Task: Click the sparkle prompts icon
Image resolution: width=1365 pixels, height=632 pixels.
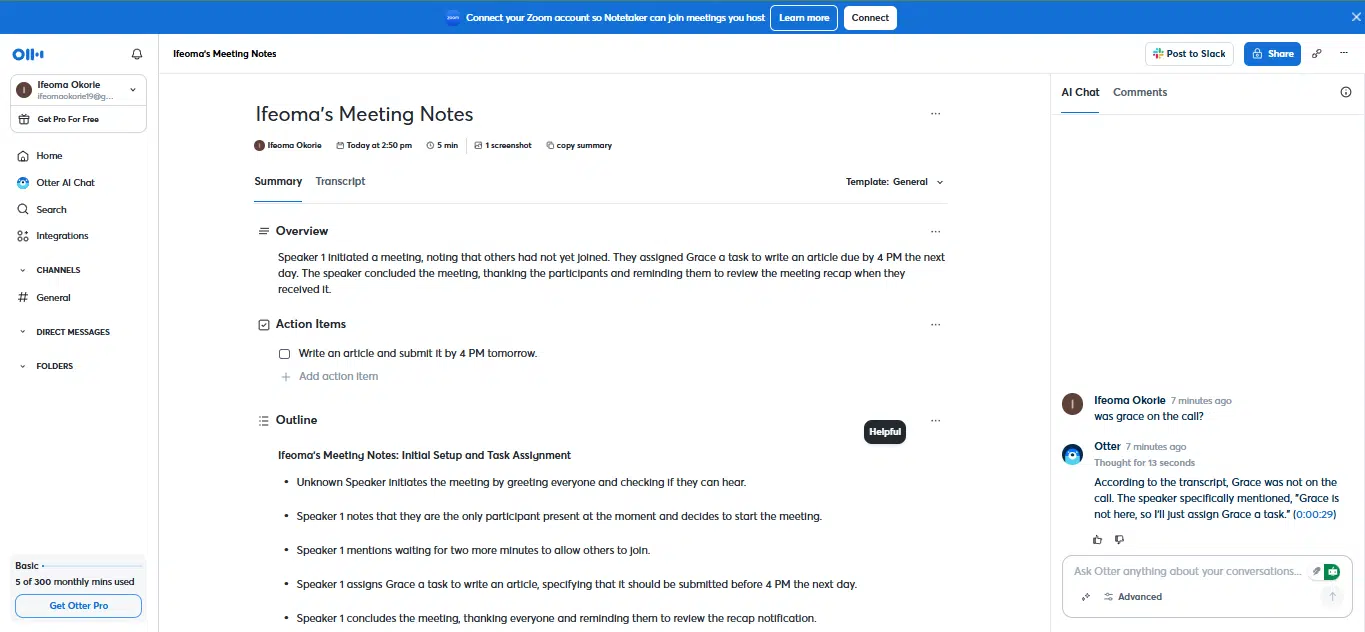Action: click(1086, 597)
